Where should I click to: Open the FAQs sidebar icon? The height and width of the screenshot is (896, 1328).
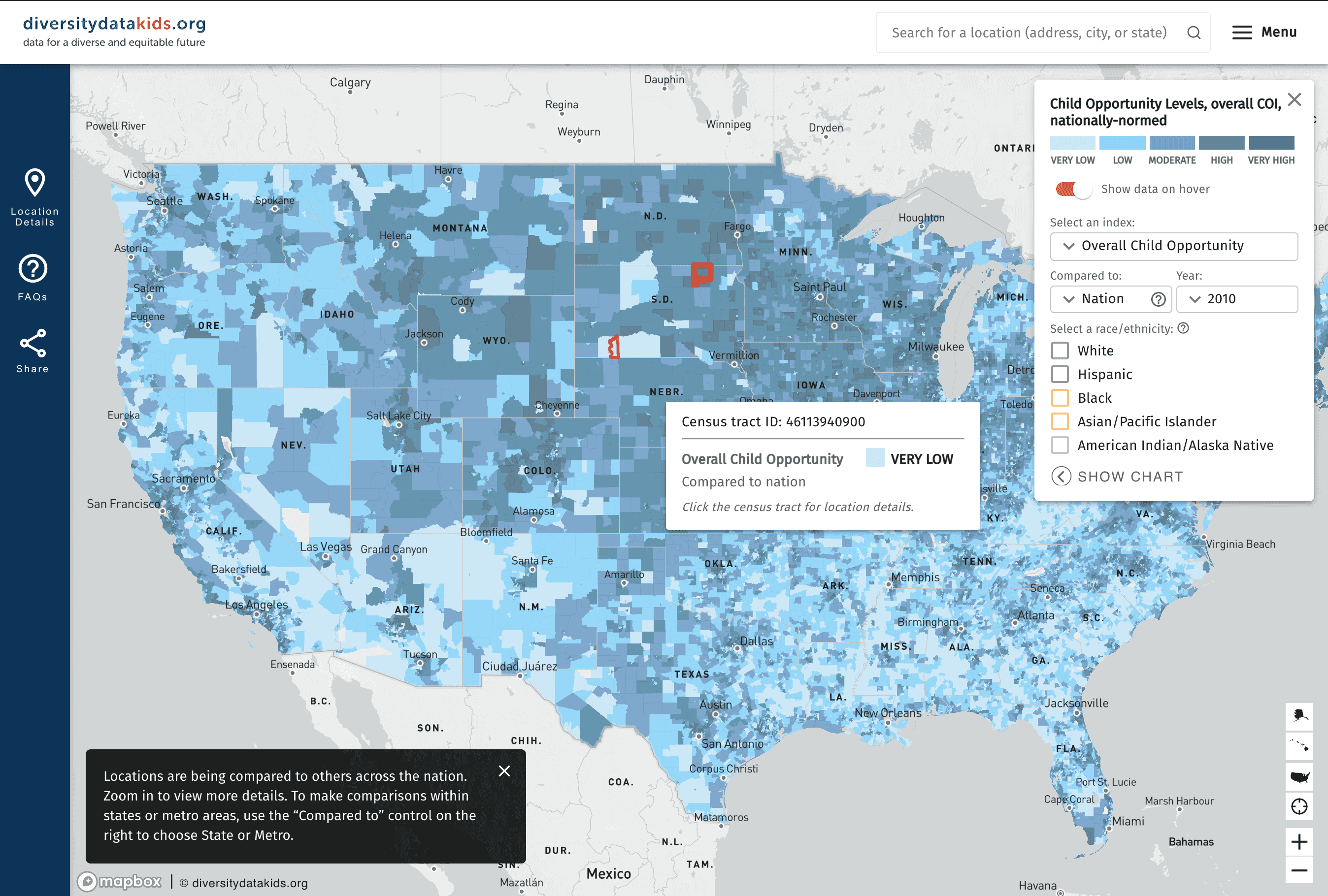[33, 268]
